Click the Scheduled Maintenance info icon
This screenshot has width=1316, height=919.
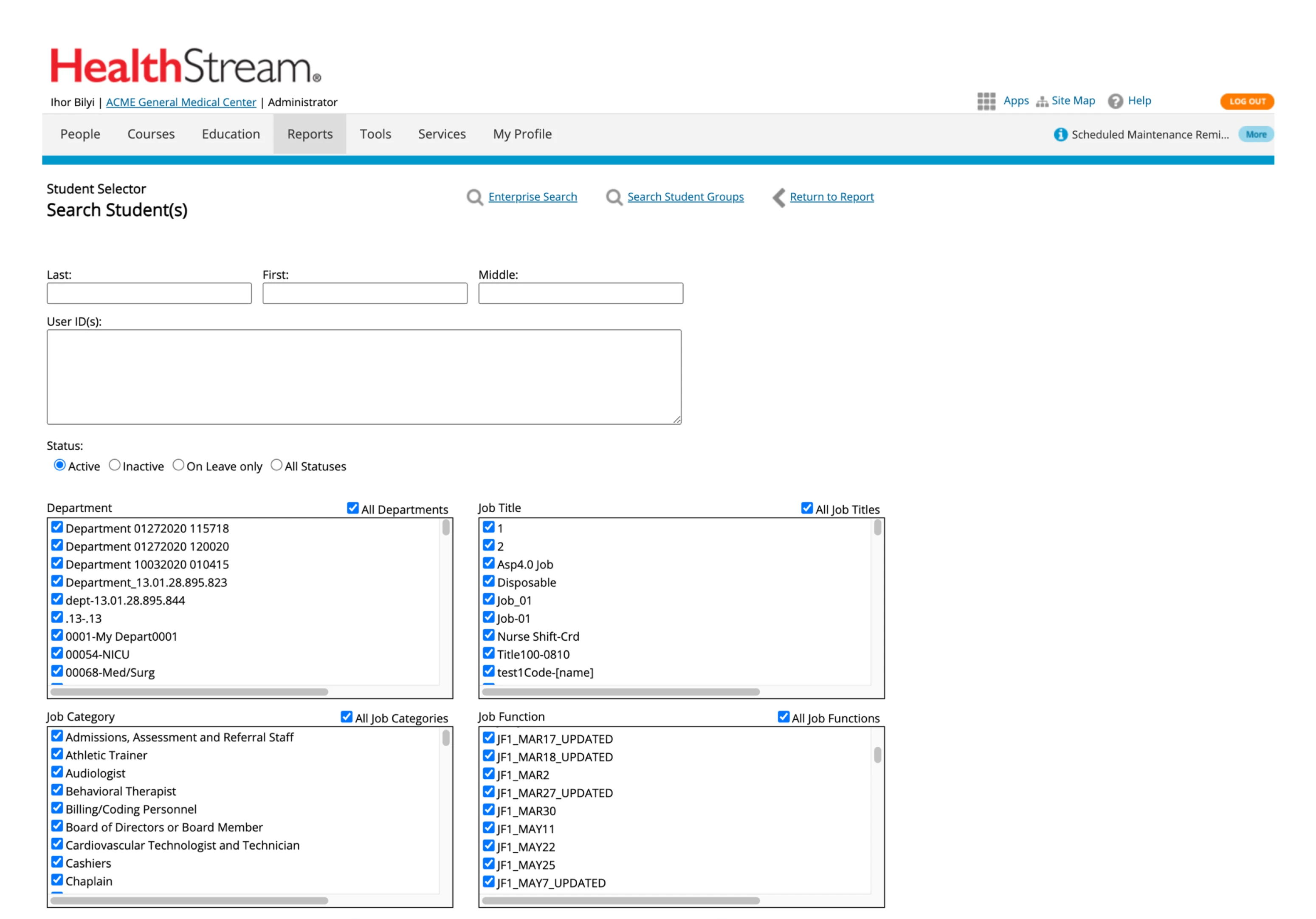tap(1061, 134)
